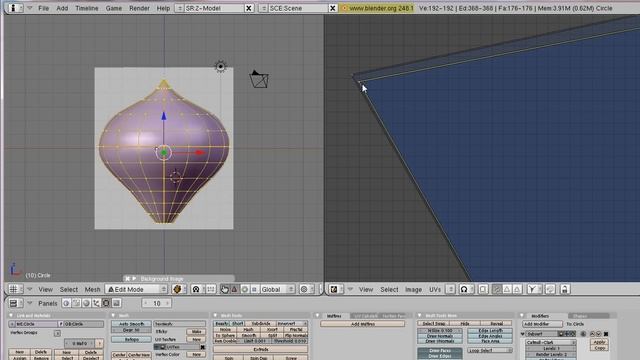Click the Extrude button
Screen dimensions: 640x360
point(260,349)
